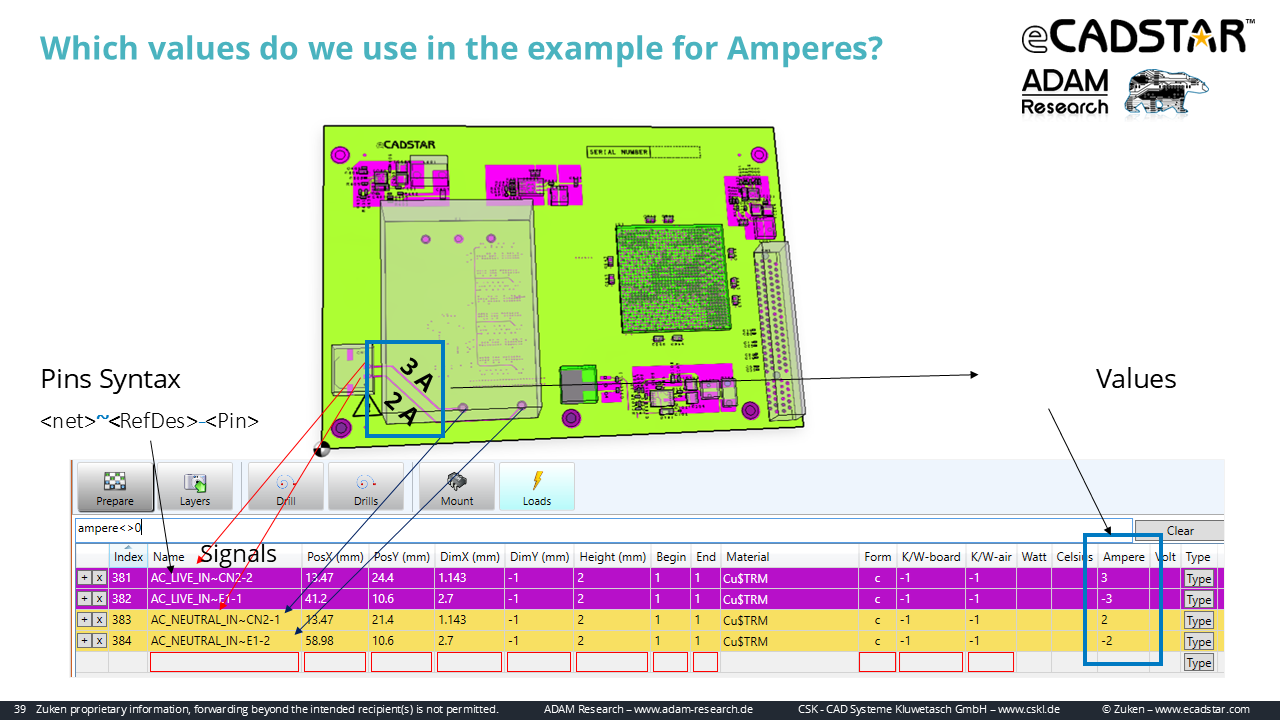Open Type button for row 382
This screenshot has height=720, width=1280.
[1198, 600]
